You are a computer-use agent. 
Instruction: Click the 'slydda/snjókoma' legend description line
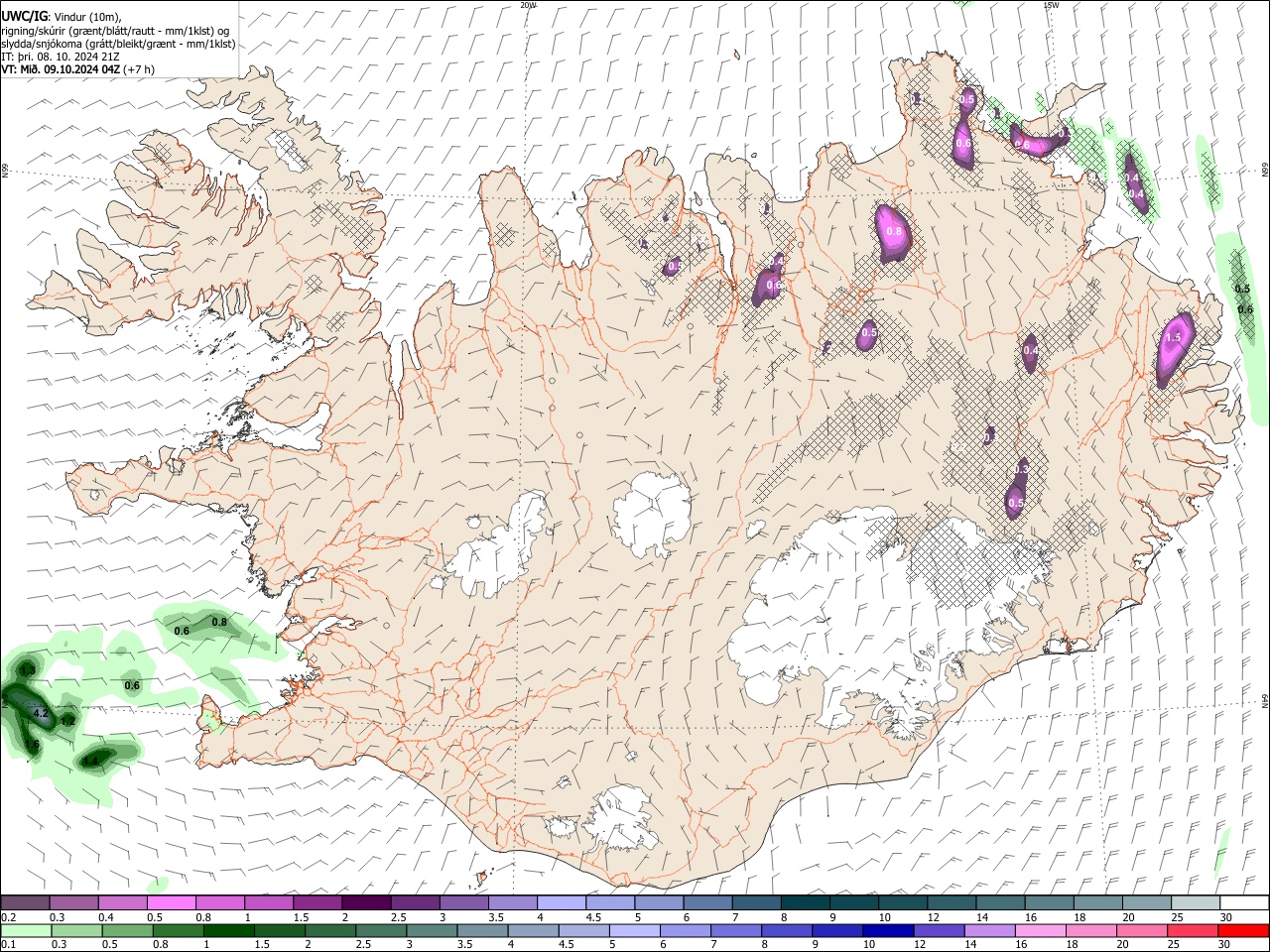[x=118, y=44]
